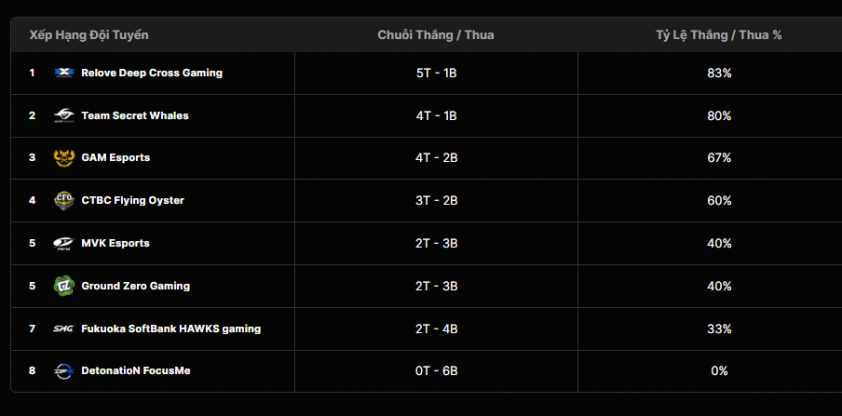Click the 5T - 1B record cell
Image resolution: width=842 pixels, height=416 pixels.
(x=436, y=73)
